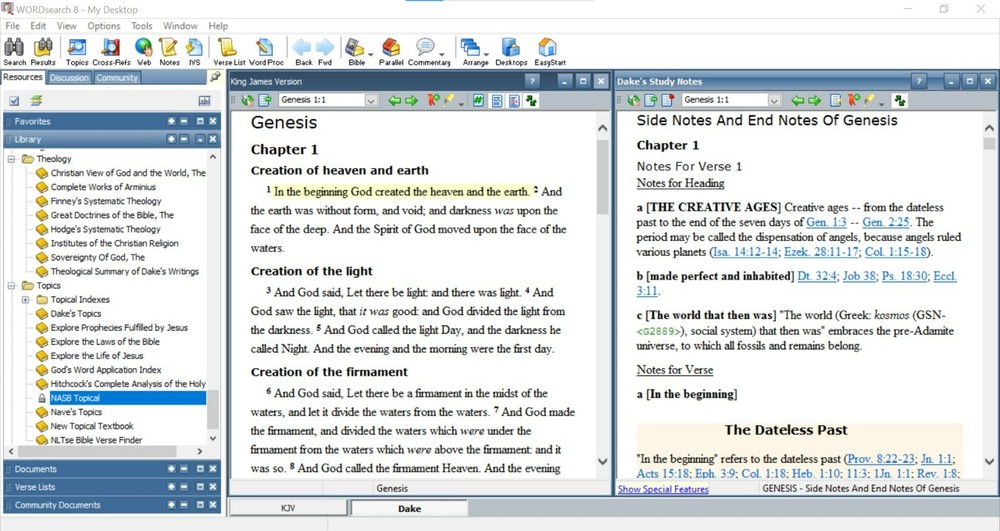Viewport: 1000px width, 531px height.
Task: Expand the Favorites panel with plus
Action: point(171,121)
